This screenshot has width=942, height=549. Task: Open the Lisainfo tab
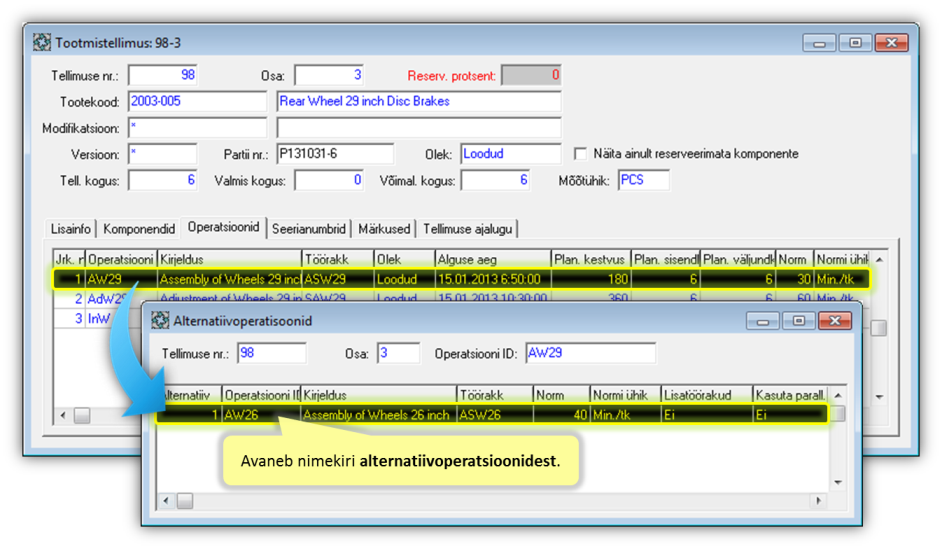pos(70,229)
